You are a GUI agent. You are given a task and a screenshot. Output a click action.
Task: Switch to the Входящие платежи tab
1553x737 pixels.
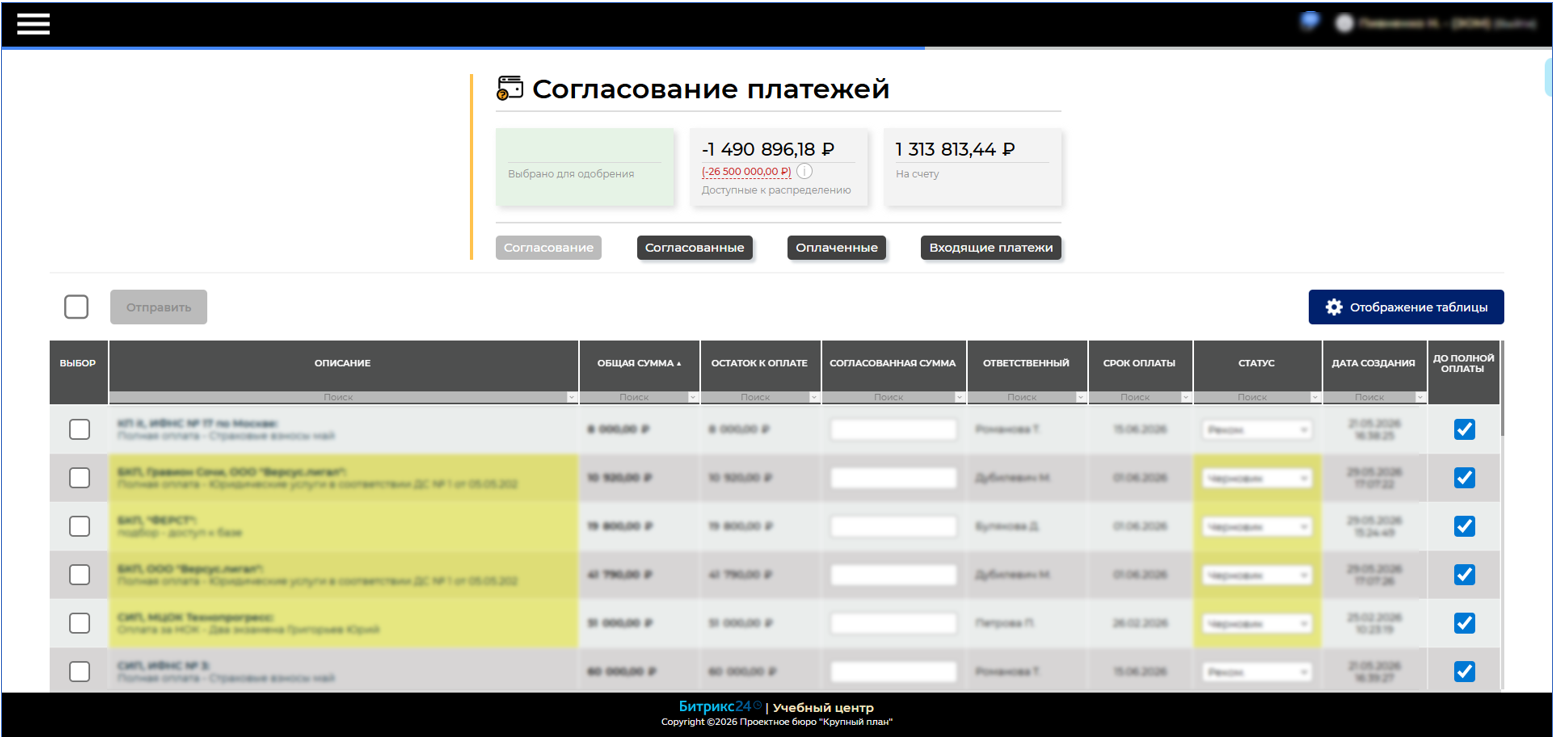point(991,247)
